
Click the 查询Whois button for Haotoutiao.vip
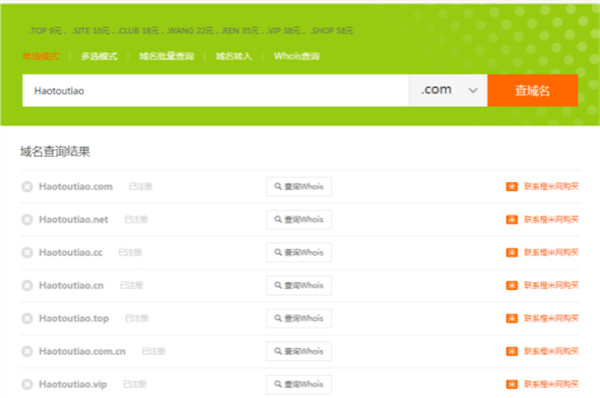(299, 384)
